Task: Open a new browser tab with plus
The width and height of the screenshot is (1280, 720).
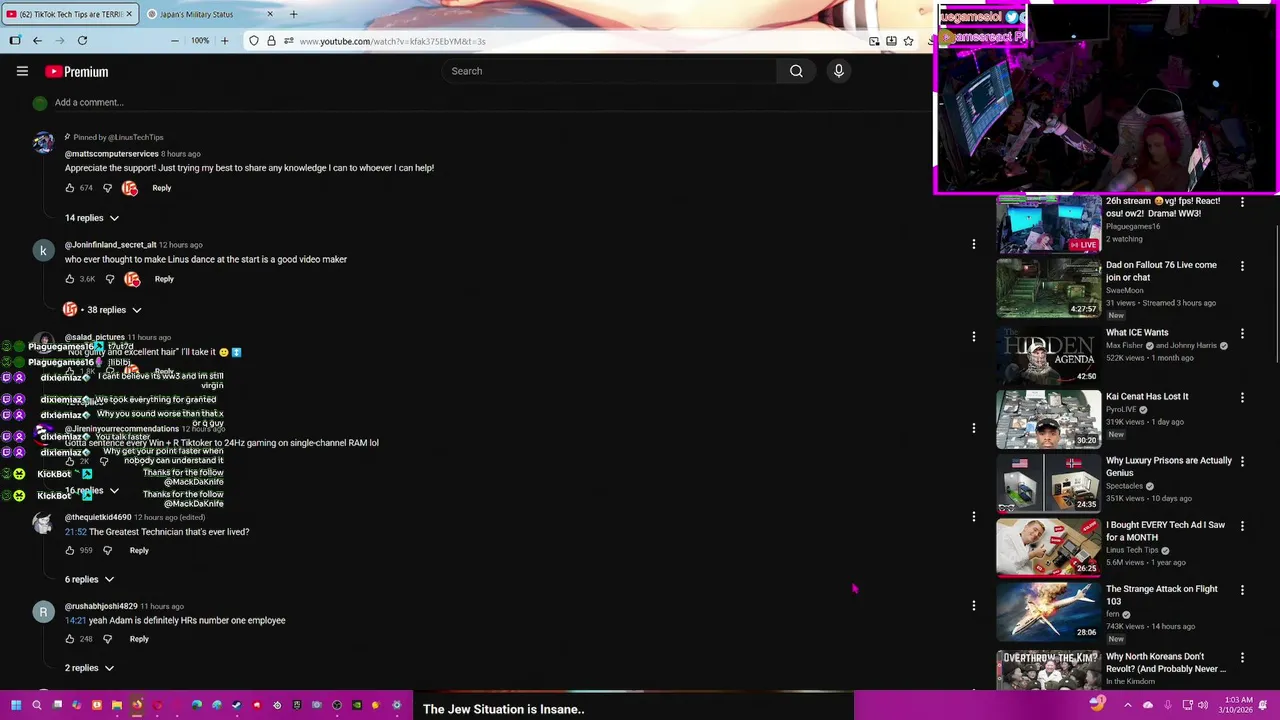Action: 293,14
